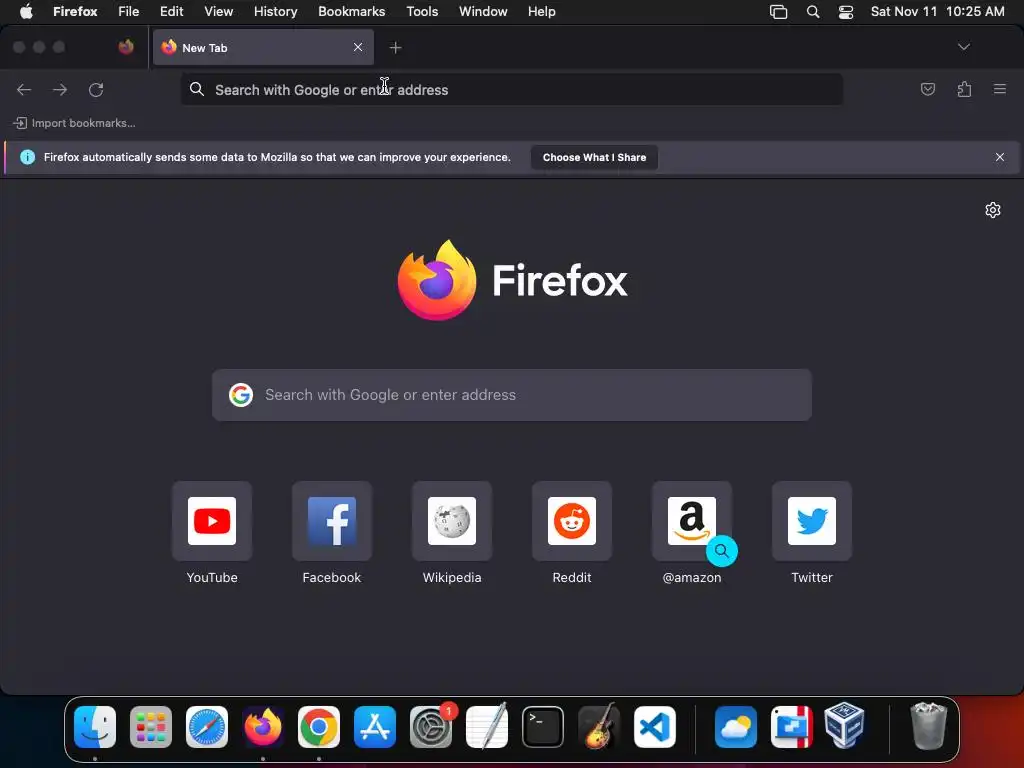Open TextEdit from the Dock
1024x768 pixels.
(487, 726)
